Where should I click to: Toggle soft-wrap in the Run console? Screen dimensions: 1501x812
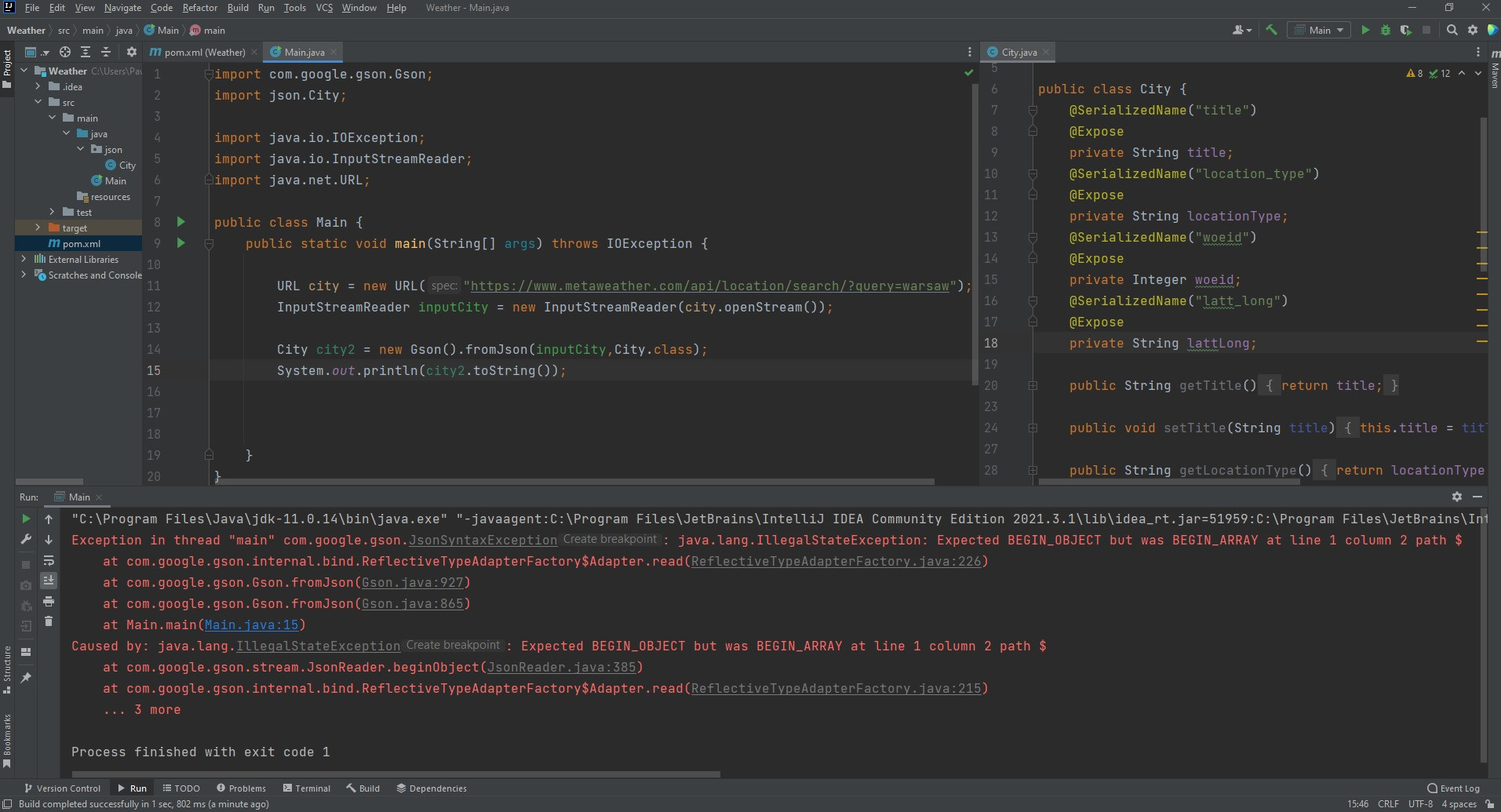click(49, 562)
